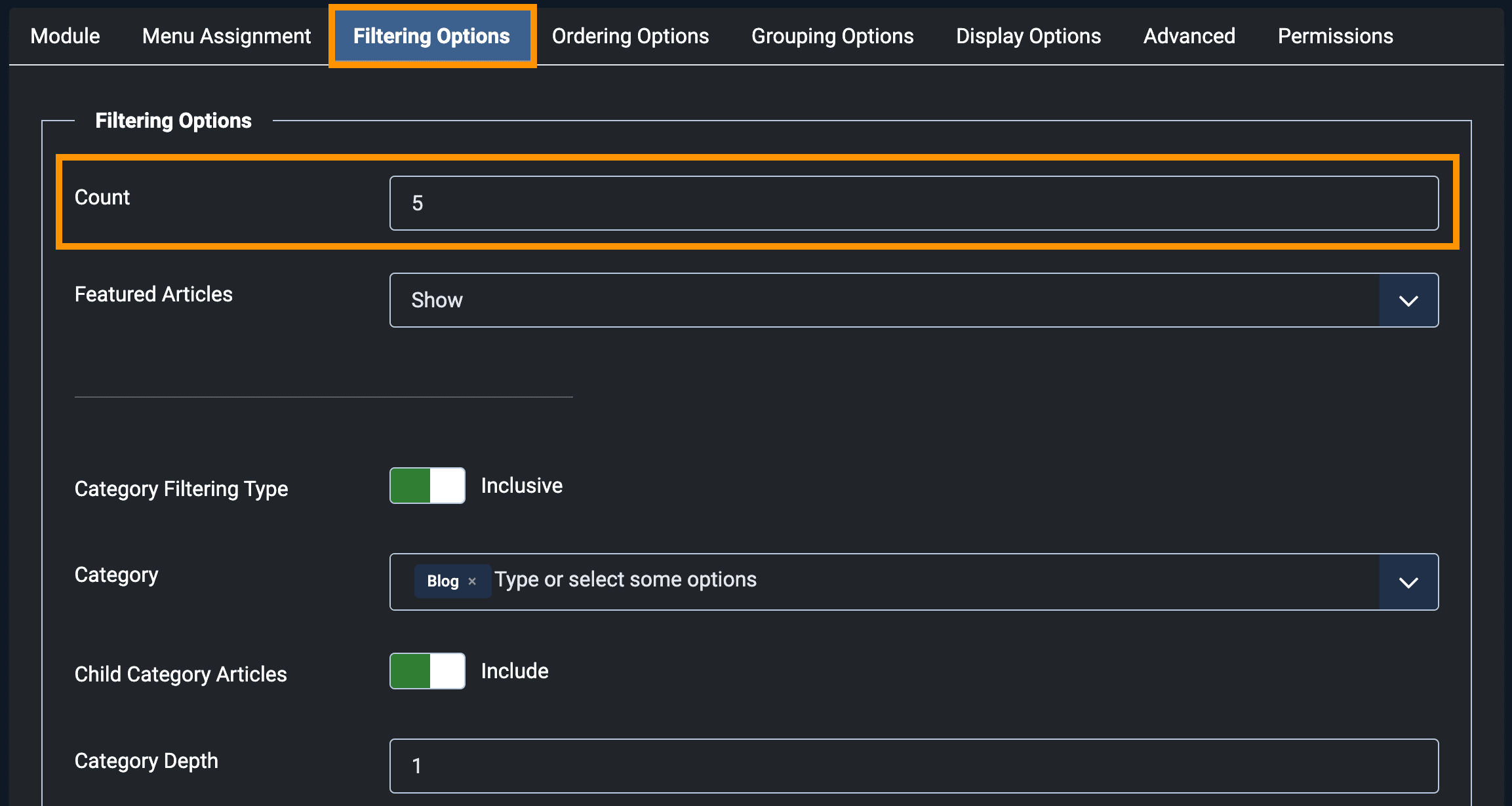Click the Category Filtering Type label

click(x=181, y=489)
